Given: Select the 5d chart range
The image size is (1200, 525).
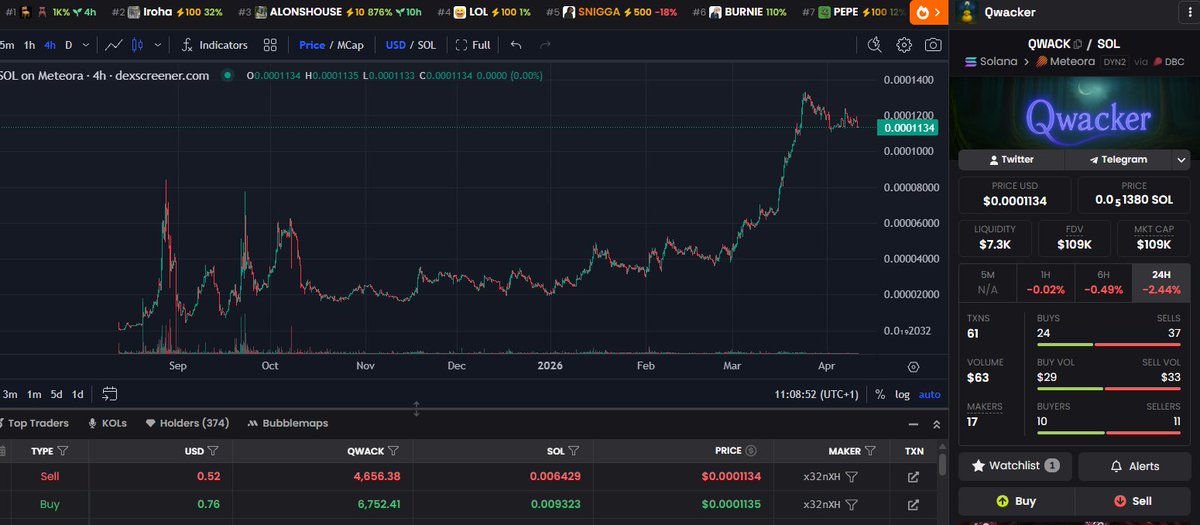Looking at the screenshot, I should pos(57,394).
